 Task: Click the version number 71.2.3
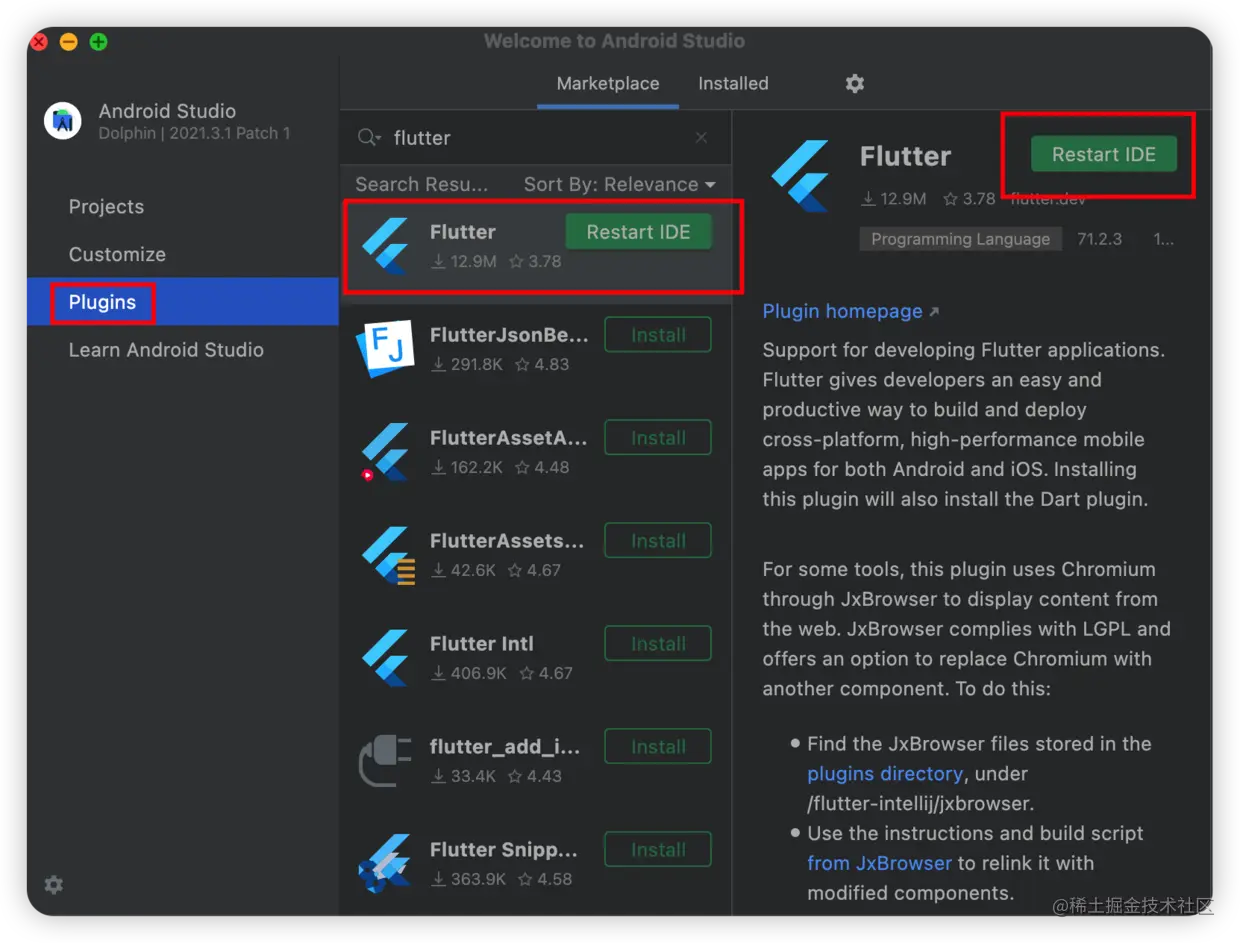(x=1100, y=239)
